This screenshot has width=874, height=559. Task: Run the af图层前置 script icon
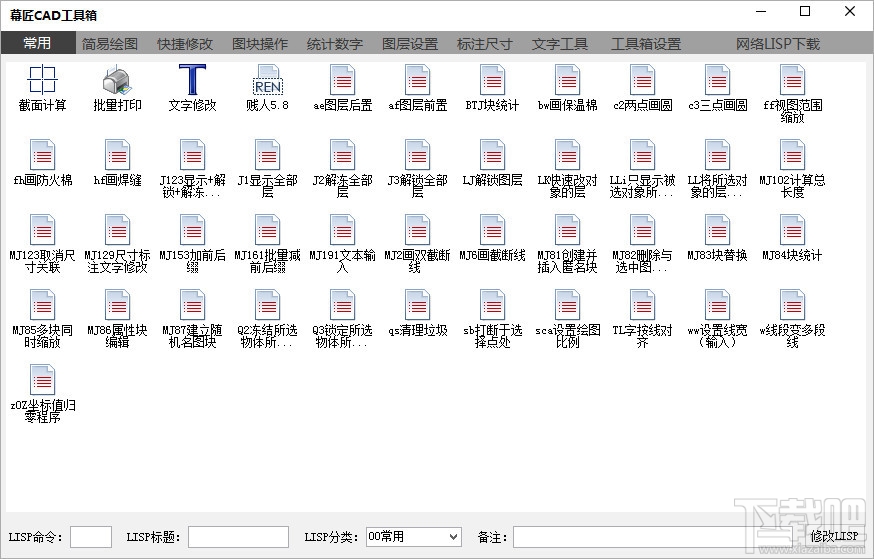click(x=417, y=80)
